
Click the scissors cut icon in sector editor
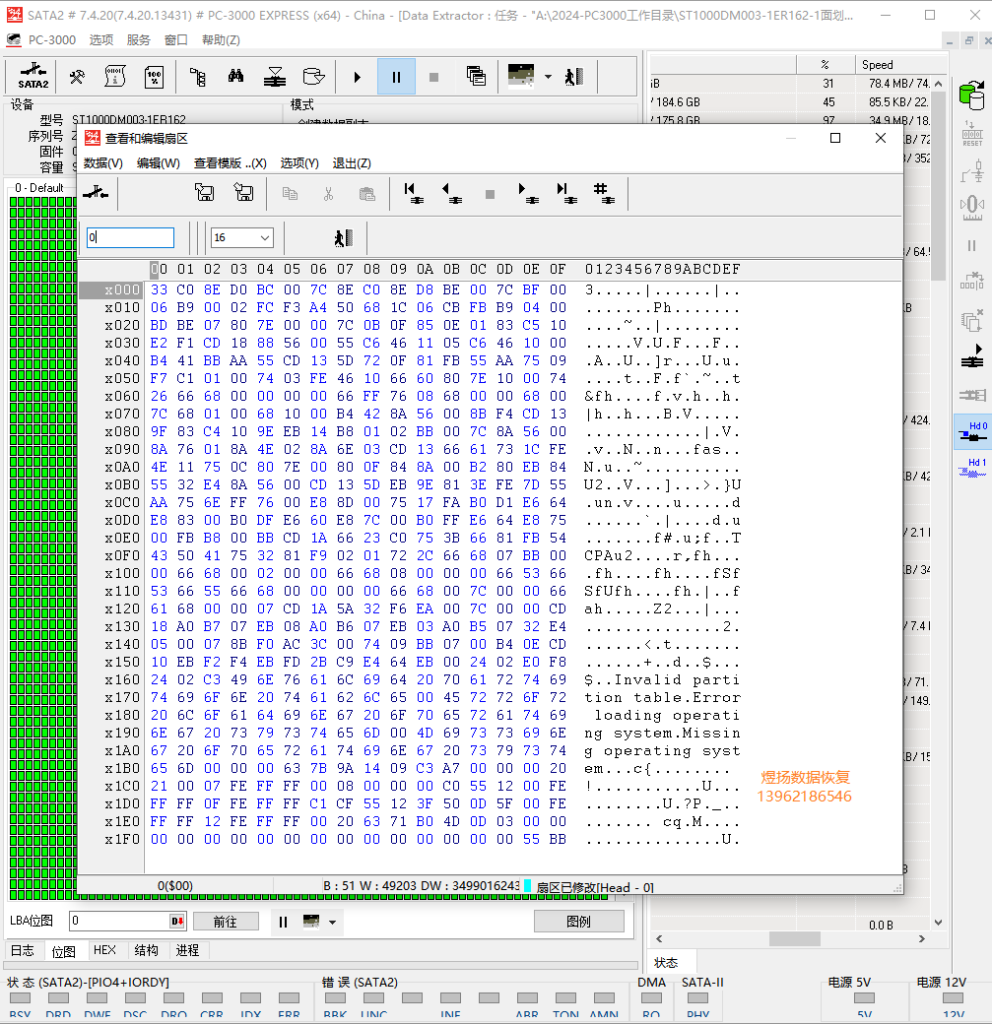coord(328,193)
